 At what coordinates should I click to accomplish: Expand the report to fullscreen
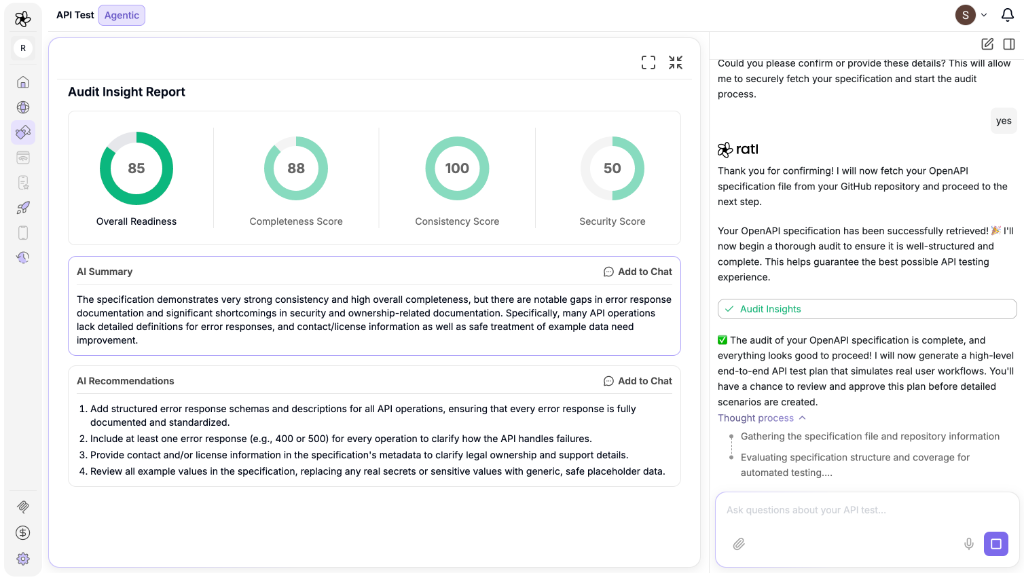click(648, 62)
